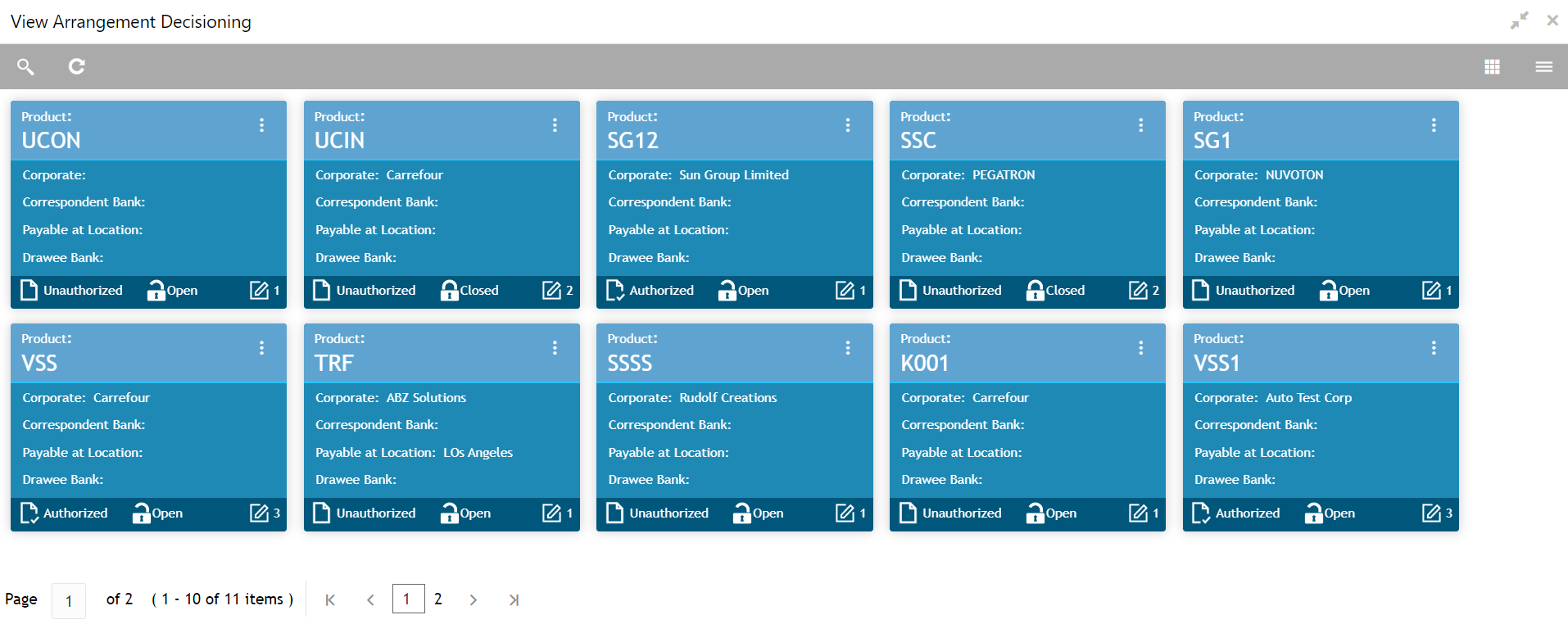Click the closed lock icon on UCIN card
The image size is (1568, 624).
(449, 290)
